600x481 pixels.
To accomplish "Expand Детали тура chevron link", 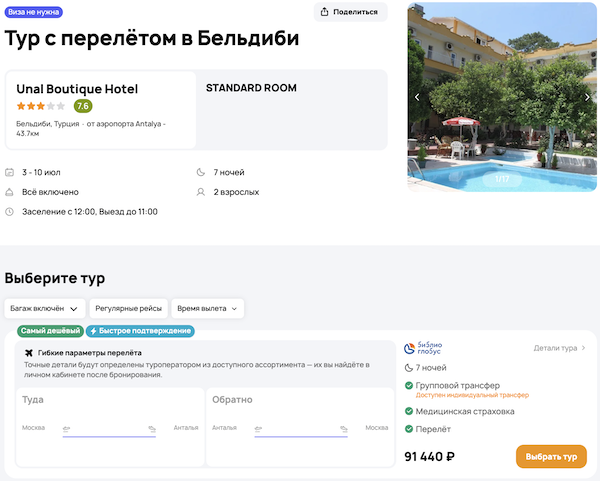I will point(560,348).
